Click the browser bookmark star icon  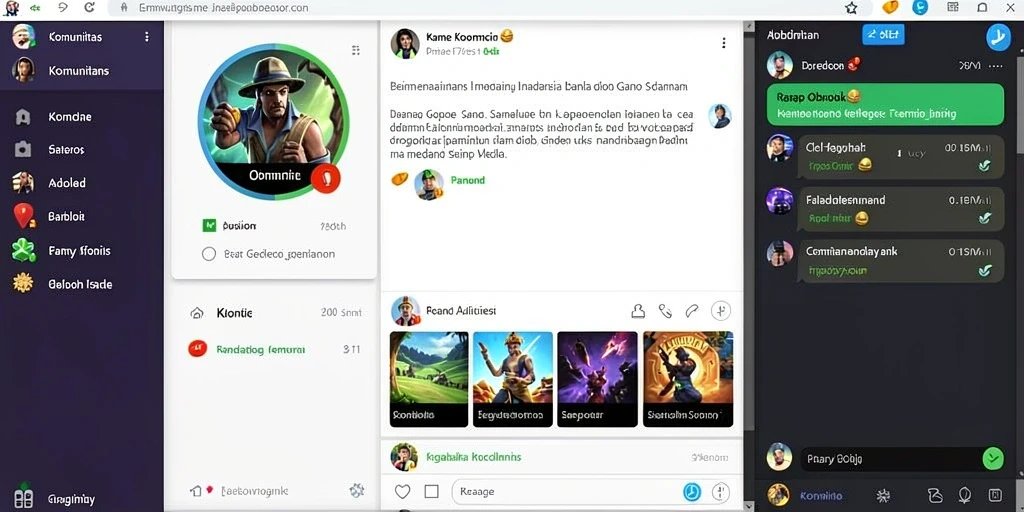[851, 8]
